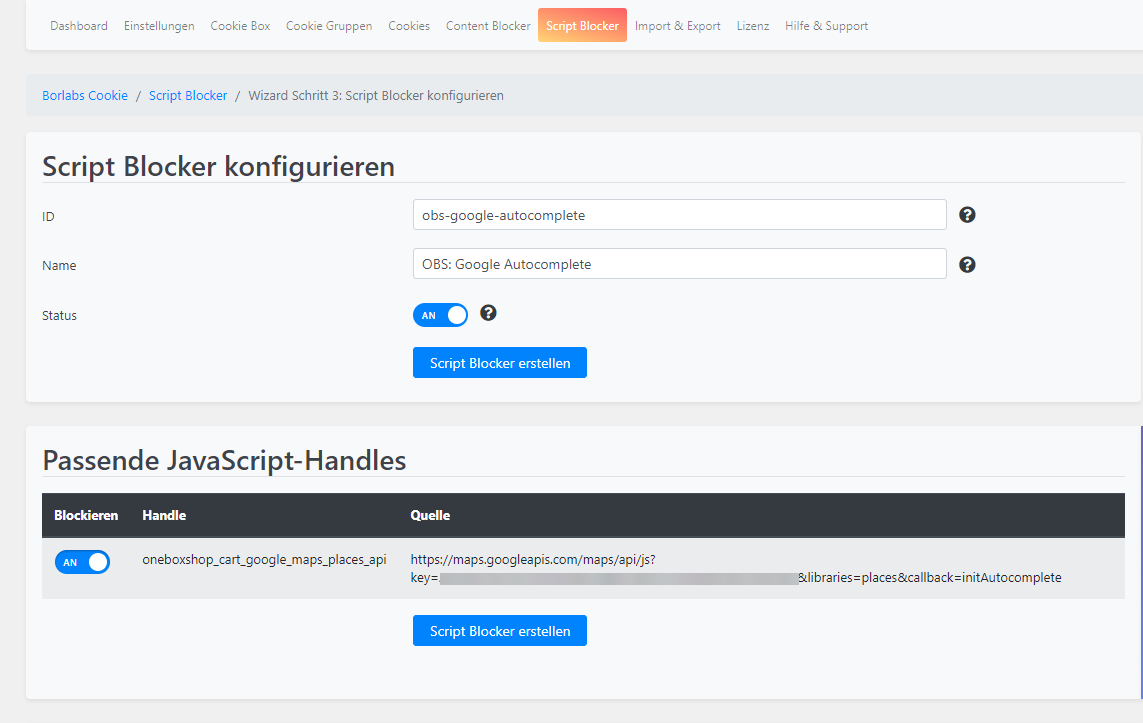Focus the ID input field

click(x=679, y=215)
